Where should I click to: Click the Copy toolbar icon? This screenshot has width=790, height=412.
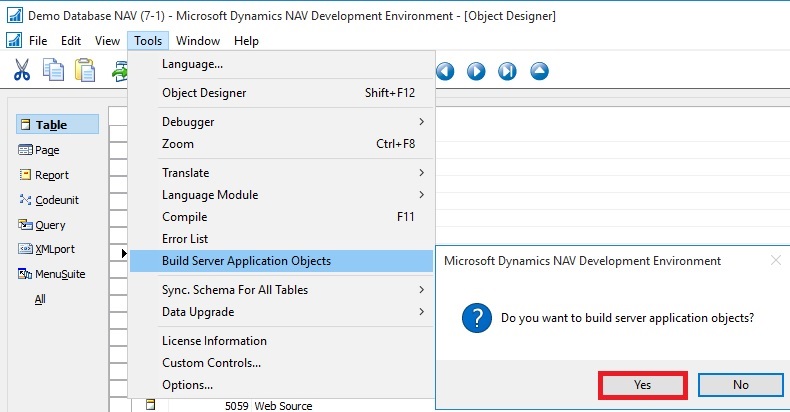54,70
